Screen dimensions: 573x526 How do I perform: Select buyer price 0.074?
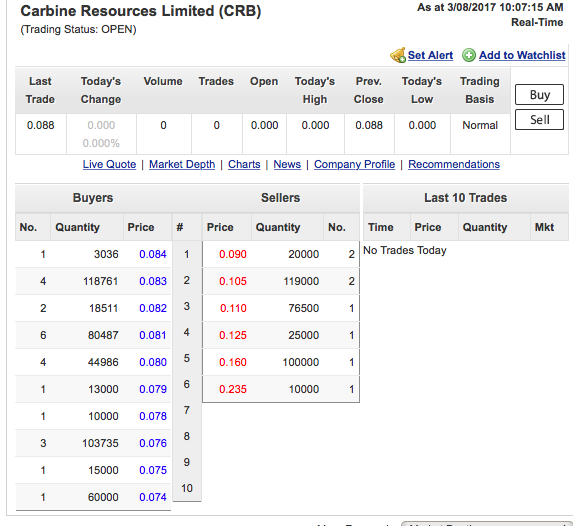pos(153,497)
